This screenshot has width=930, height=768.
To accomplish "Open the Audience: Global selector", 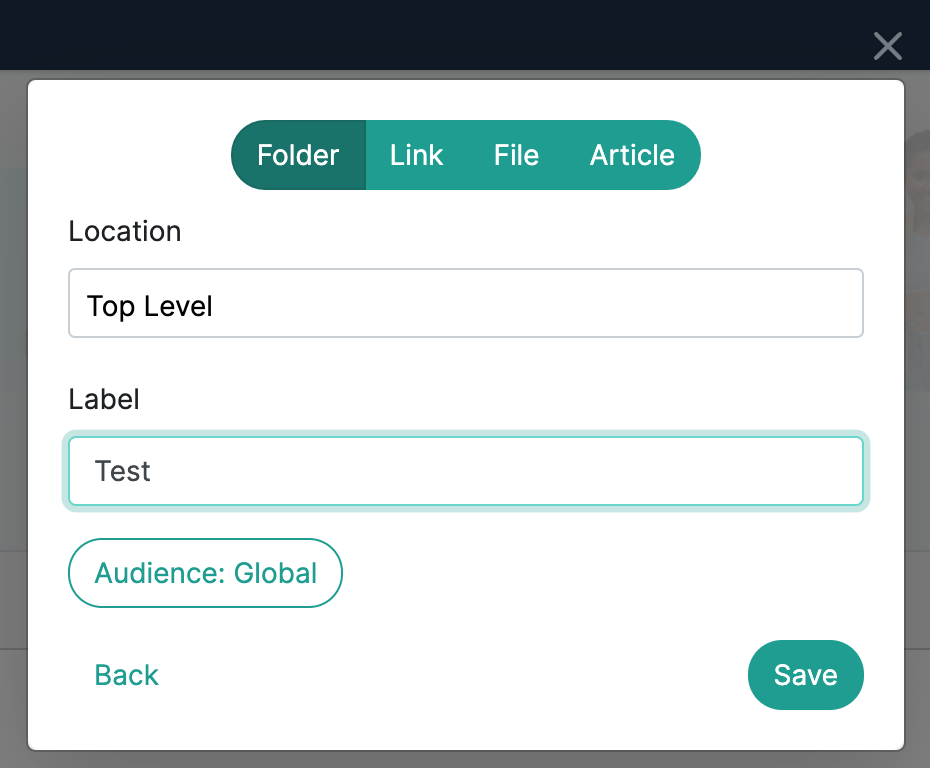I will tap(205, 573).
